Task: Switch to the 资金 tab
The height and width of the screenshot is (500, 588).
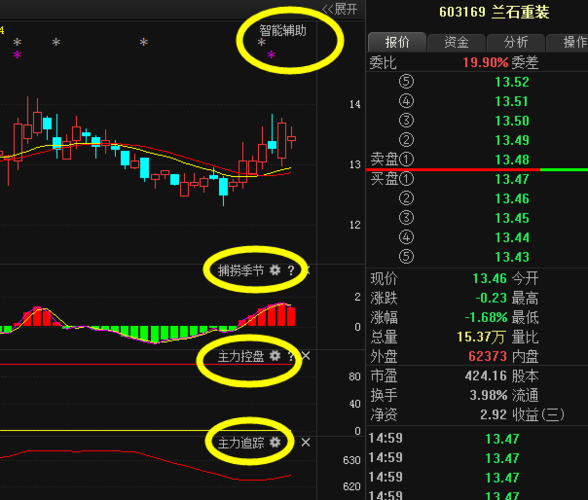Action: 456,42
